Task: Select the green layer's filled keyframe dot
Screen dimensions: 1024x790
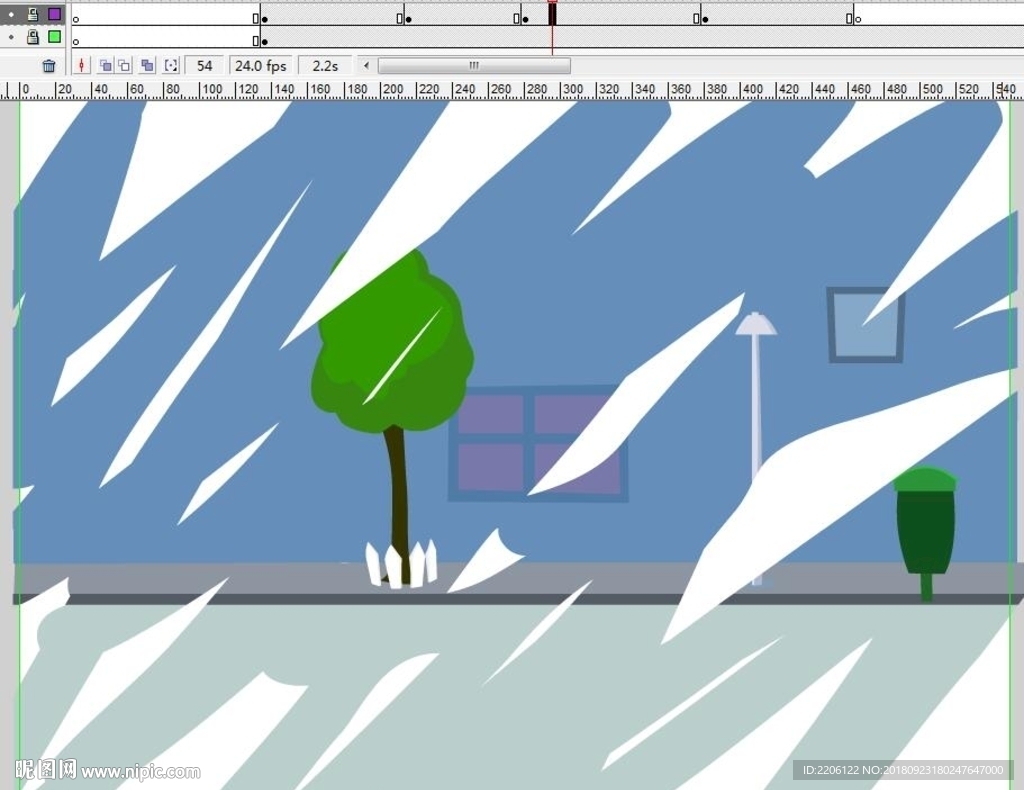Action: [264, 42]
